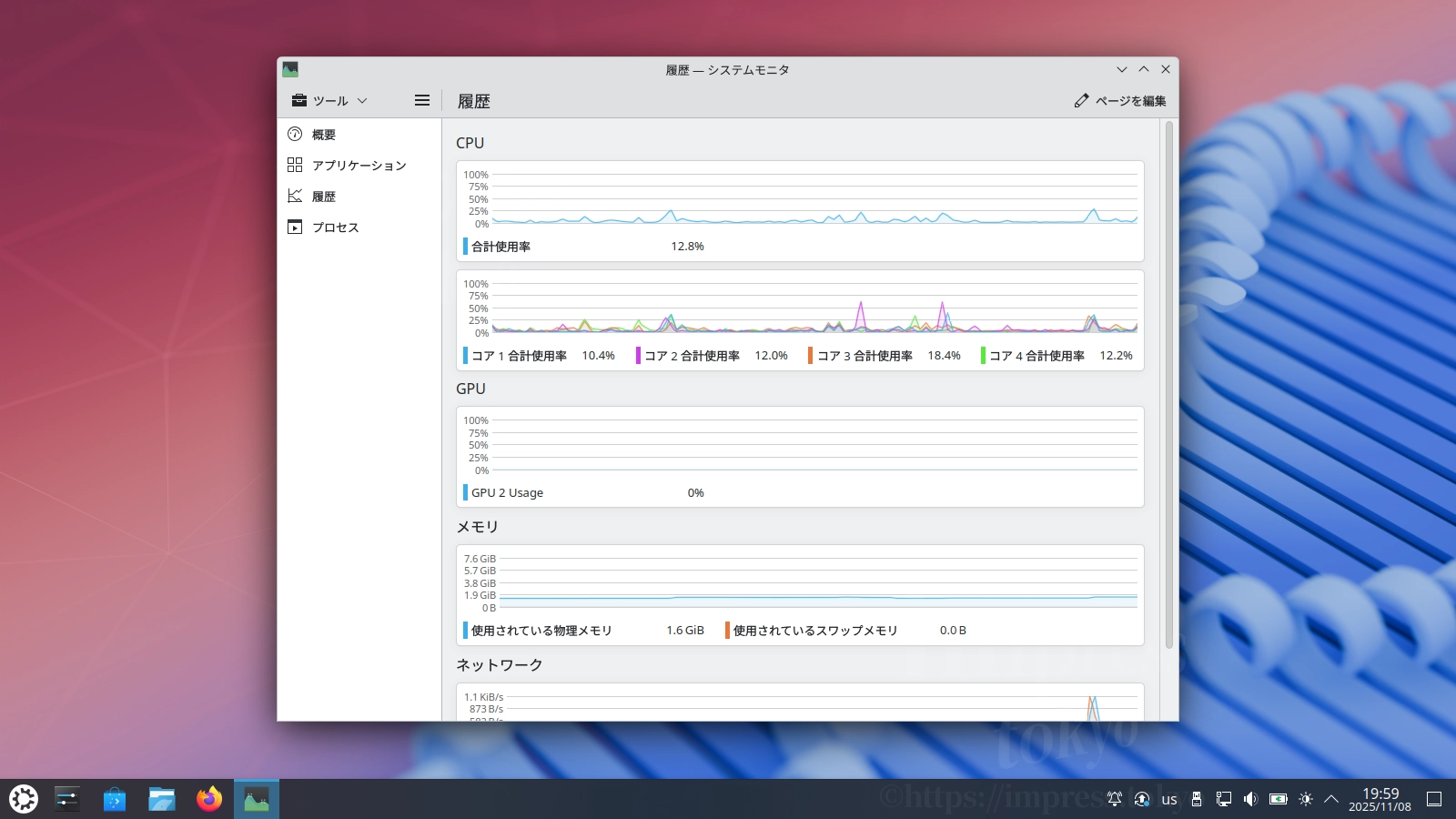Click the memory usage graph
Screen dimensions: 1456x819
pyautogui.click(x=800, y=583)
